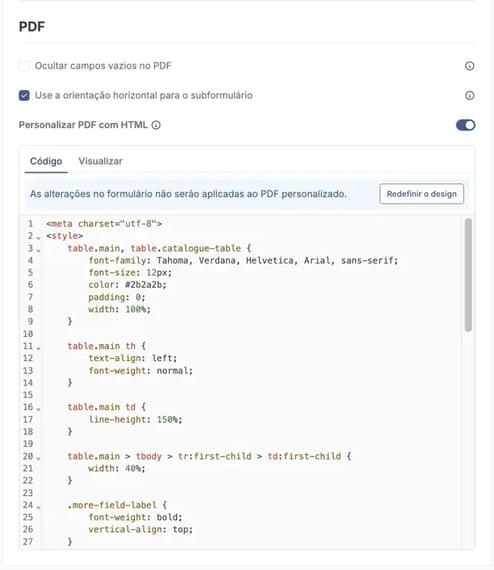This screenshot has height=570, width=494.
Task: Check Ocultar campos vazios no PDF
Action: 24,66
